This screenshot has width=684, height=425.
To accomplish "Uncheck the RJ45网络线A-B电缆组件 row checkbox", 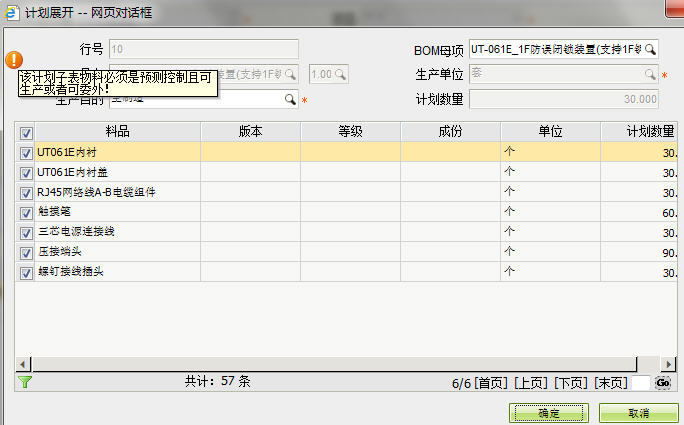I will pyautogui.click(x=26, y=193).
